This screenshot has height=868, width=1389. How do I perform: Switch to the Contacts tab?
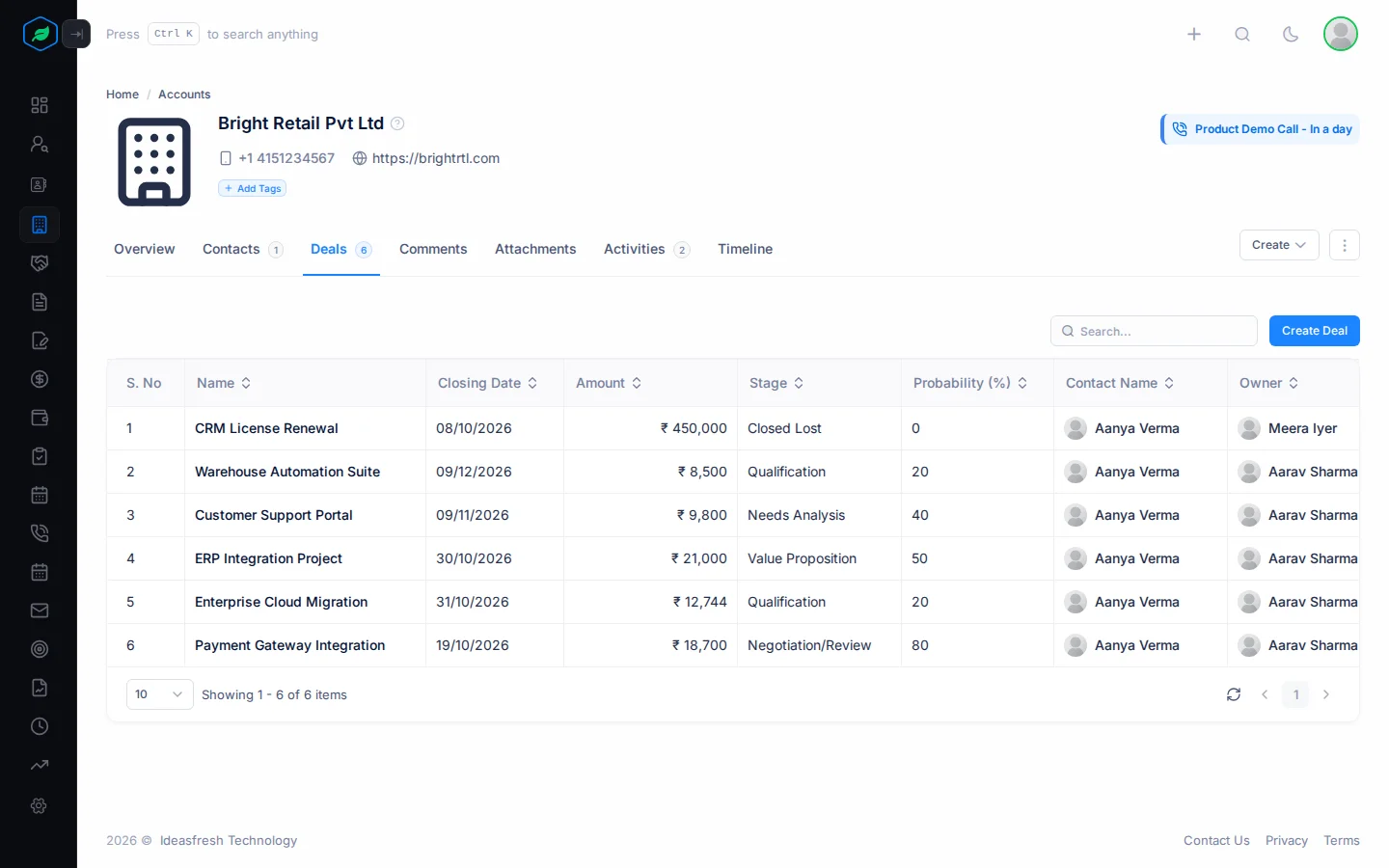243,249
